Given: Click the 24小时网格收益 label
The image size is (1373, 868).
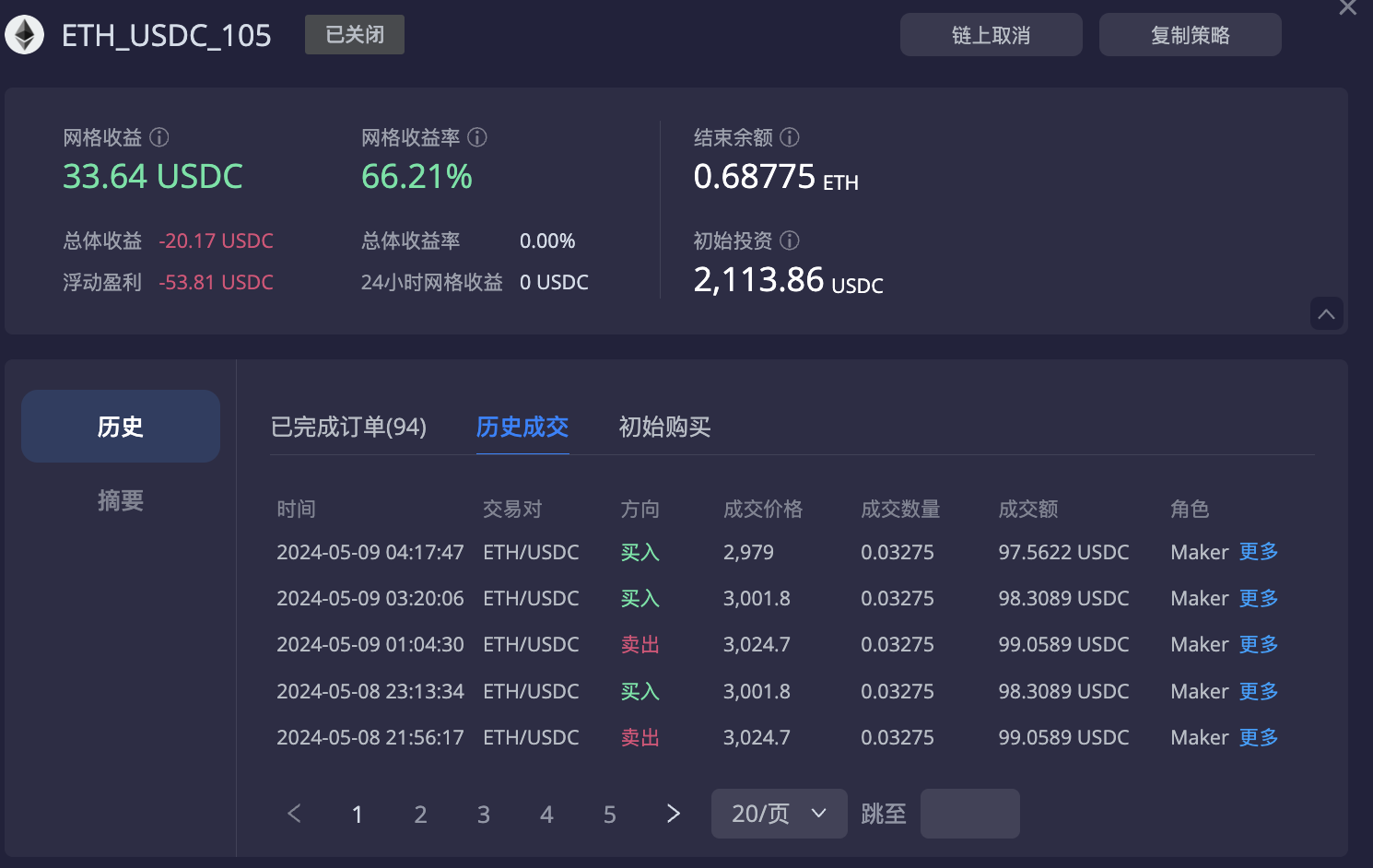Looking at the screenshot, I should [x=432, y=282].
